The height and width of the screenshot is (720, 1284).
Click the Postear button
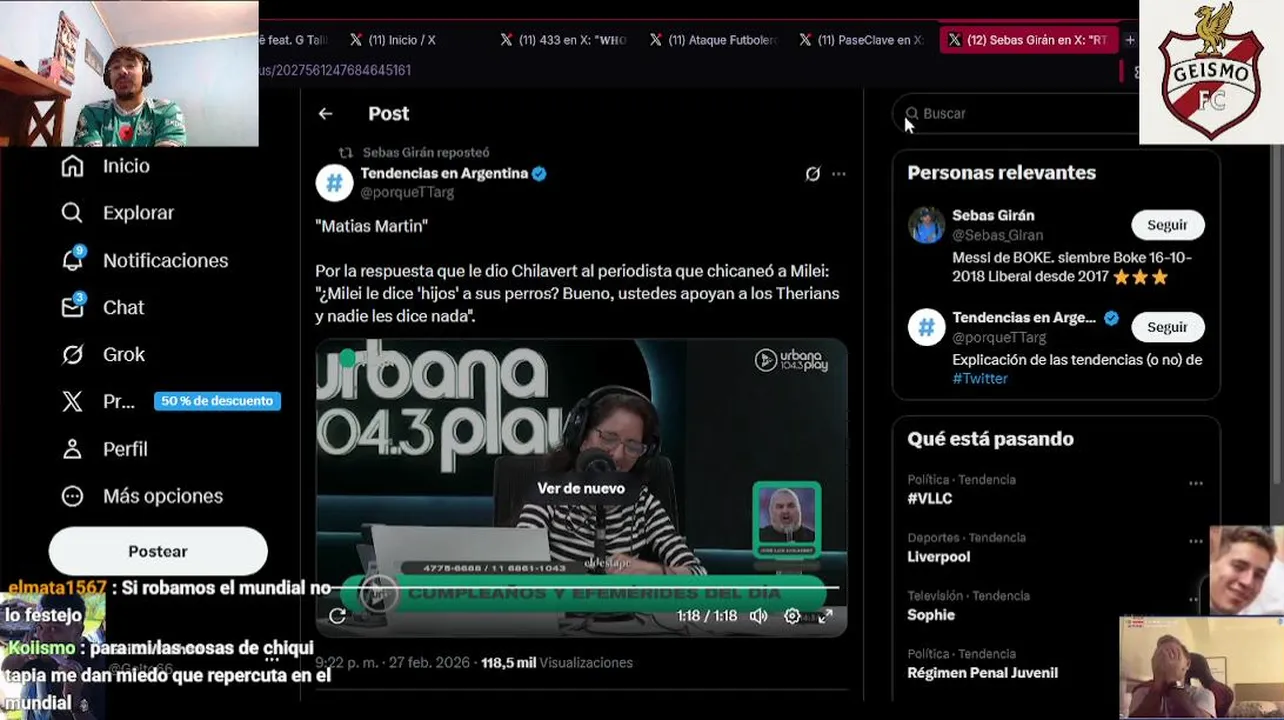point(158,551)
